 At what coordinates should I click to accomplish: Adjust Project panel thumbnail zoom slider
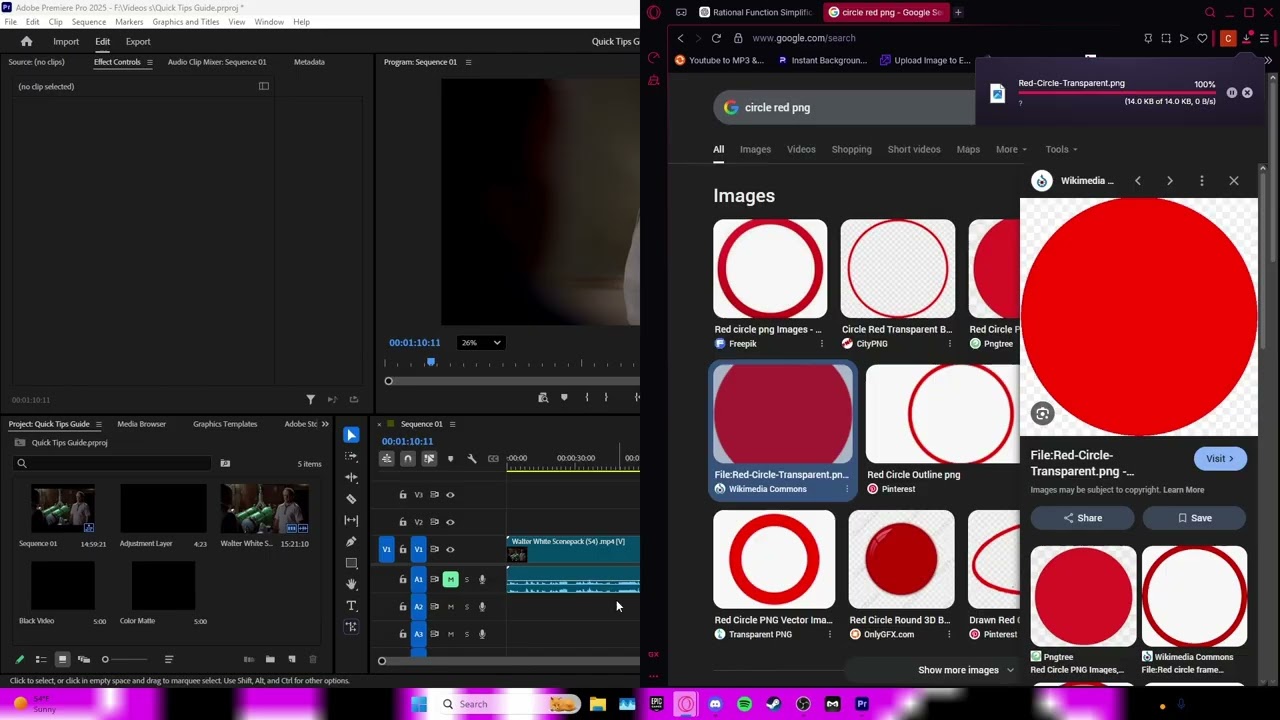pos(105,660)
